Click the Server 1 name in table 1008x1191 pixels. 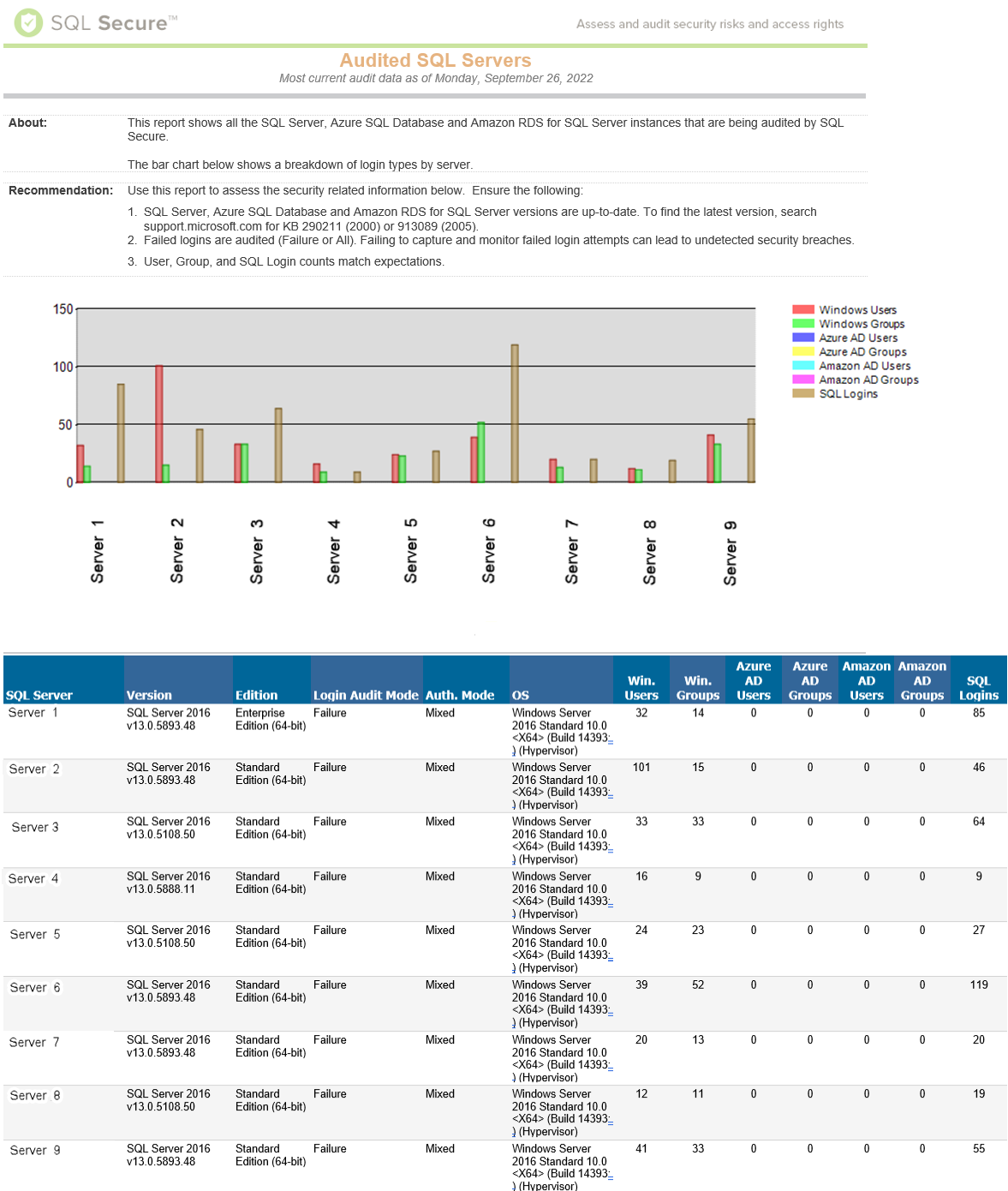point(33,713)
